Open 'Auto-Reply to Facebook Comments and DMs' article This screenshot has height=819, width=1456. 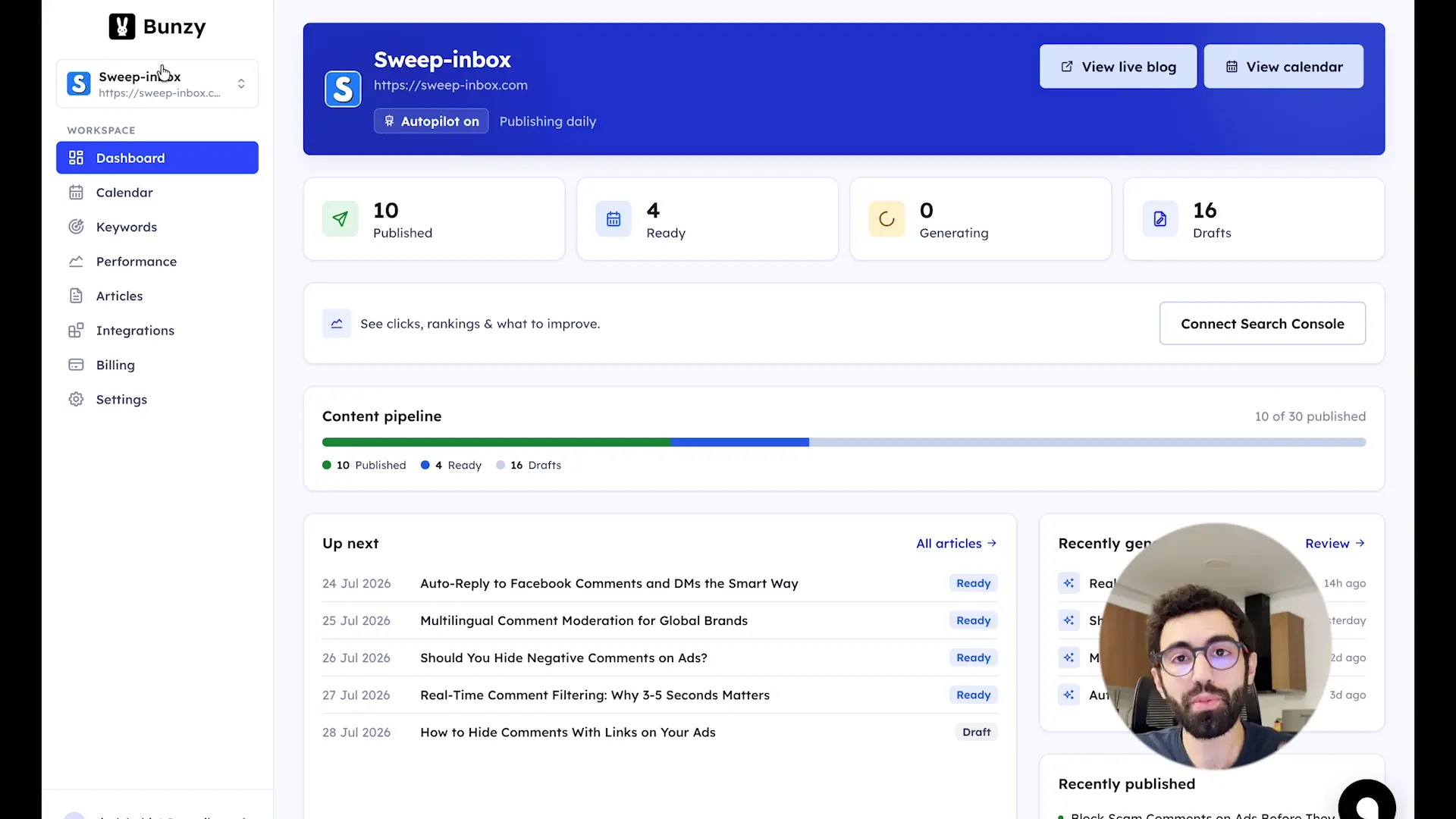(609, 584)
